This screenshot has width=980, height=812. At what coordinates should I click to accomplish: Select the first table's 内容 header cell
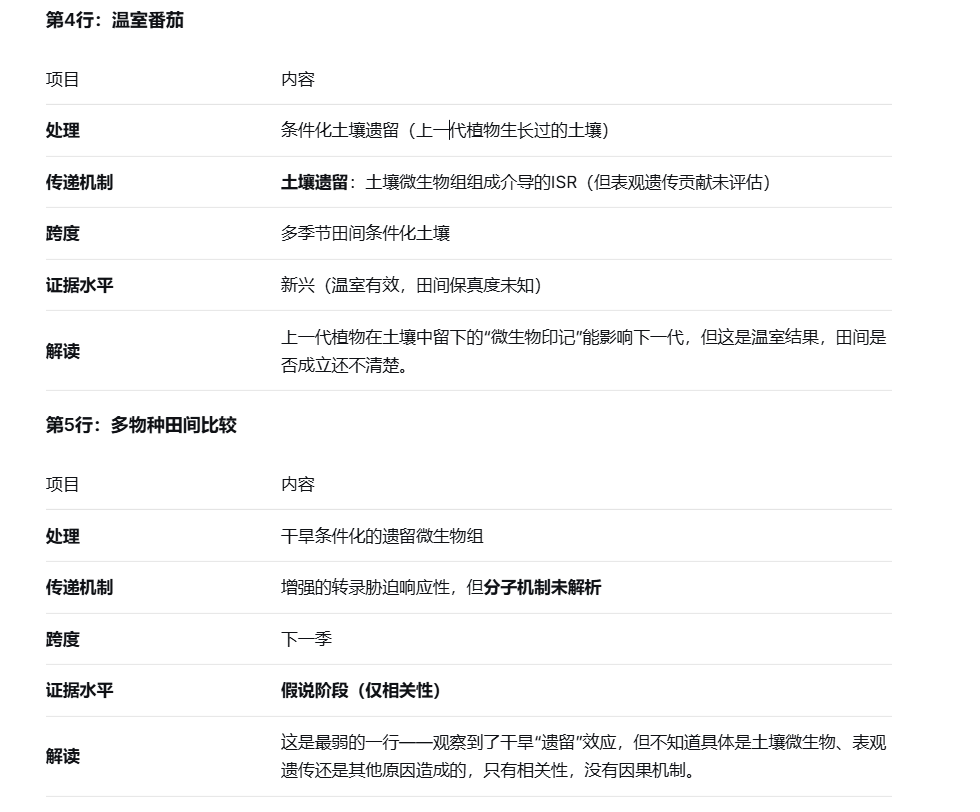[298, 79]
